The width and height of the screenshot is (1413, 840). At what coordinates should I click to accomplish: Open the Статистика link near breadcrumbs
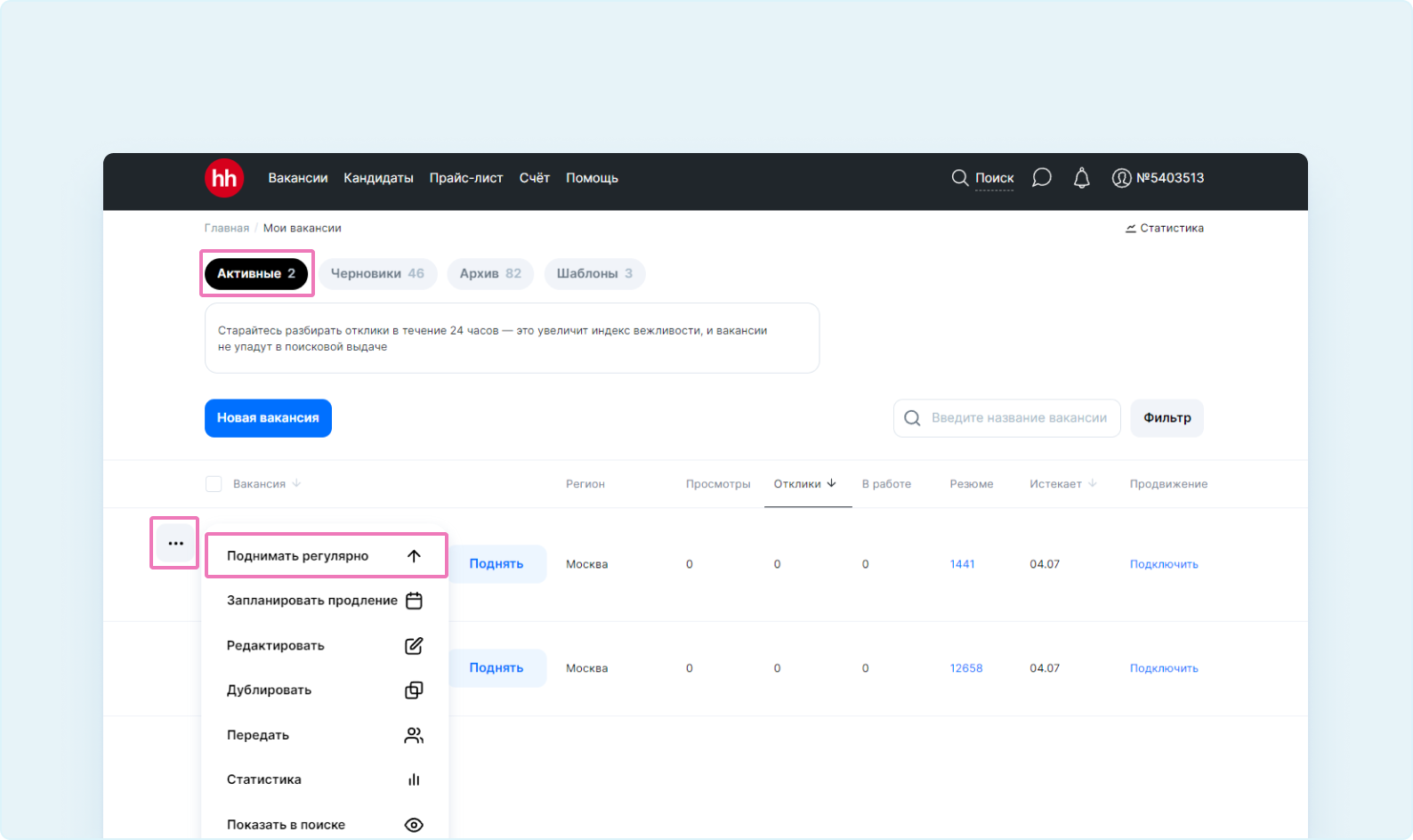[x=1164, y=229]
